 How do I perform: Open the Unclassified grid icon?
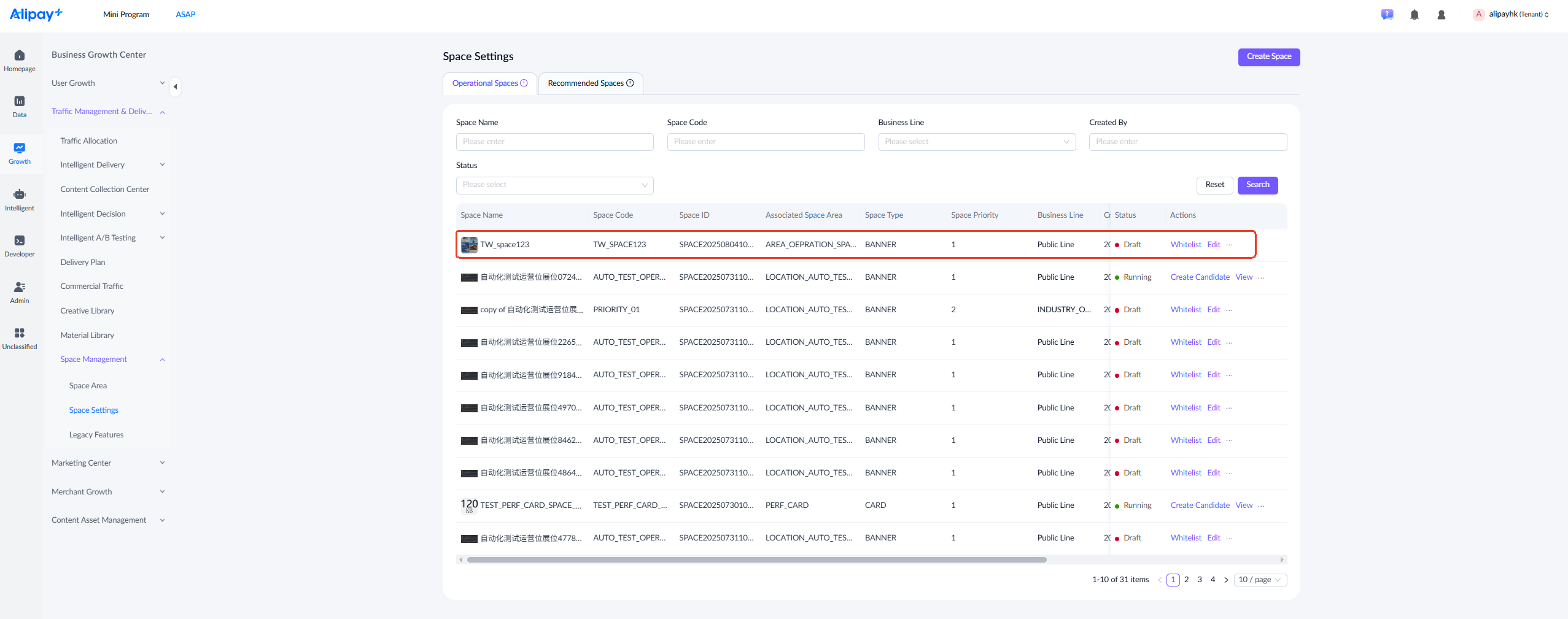pos(19,333)
